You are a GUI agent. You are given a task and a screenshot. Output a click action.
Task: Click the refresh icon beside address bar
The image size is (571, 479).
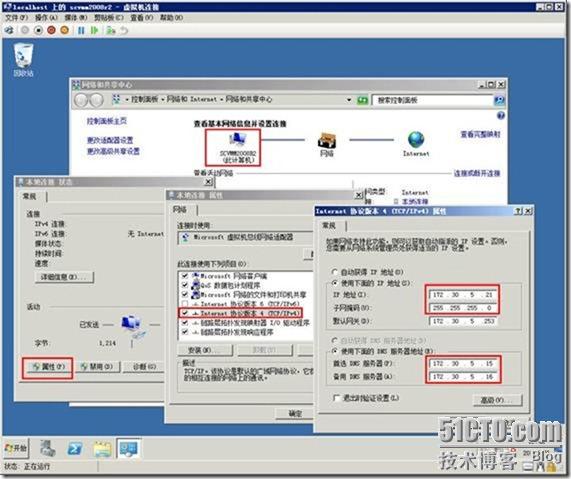[x=362, y=100]
